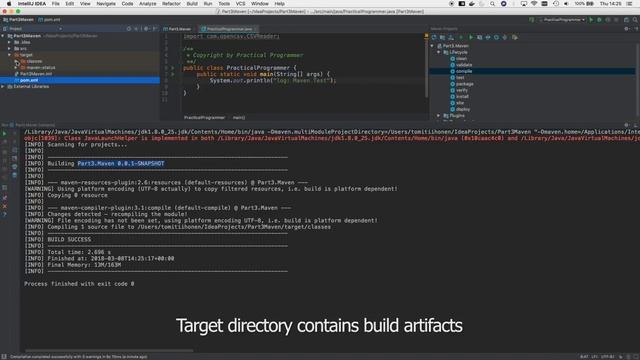This screenshot has width=640, height=360.
Task: Open Apple menu
Action: 9,4
